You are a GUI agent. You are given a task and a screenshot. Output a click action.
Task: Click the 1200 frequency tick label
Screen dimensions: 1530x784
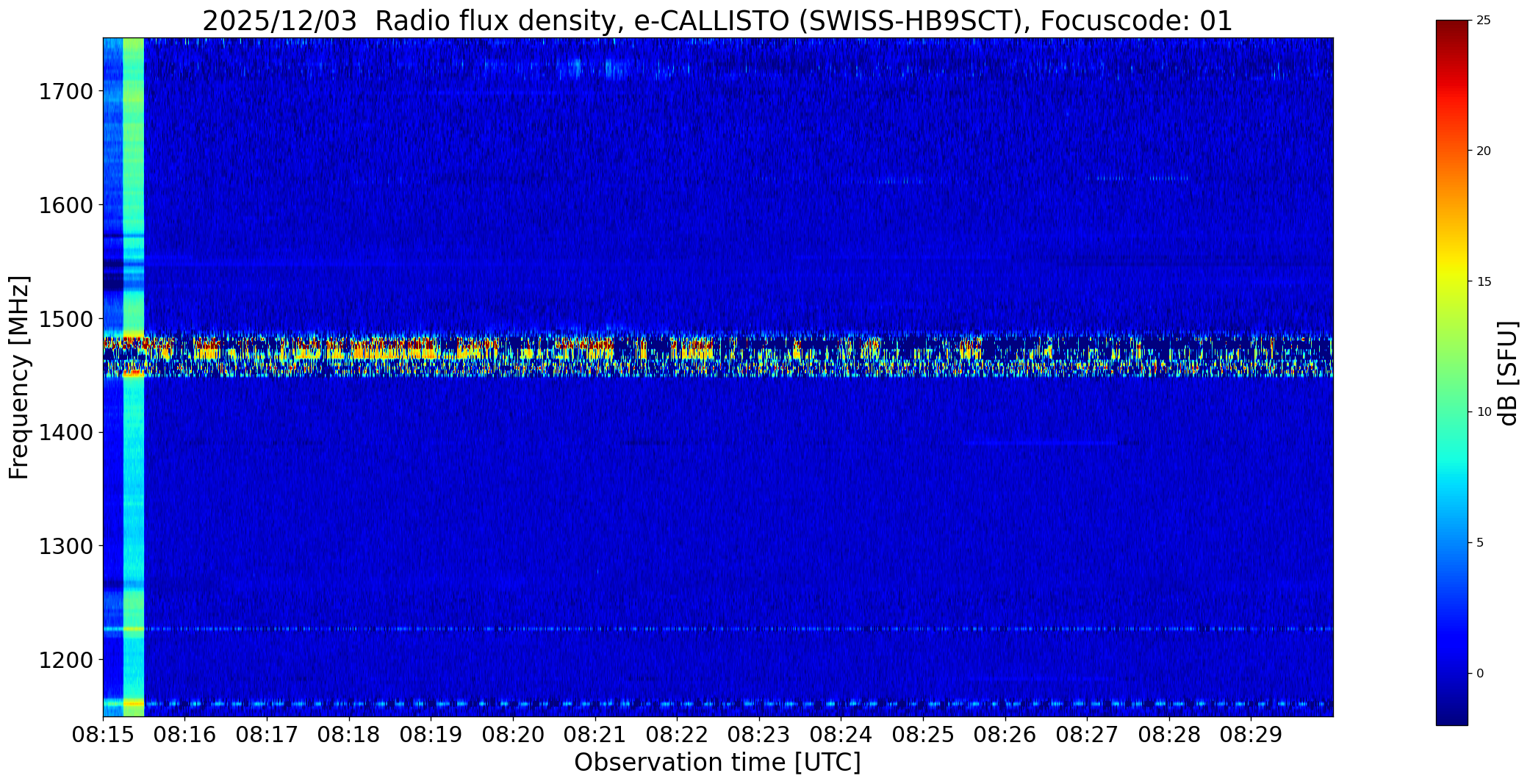[65, 660]
